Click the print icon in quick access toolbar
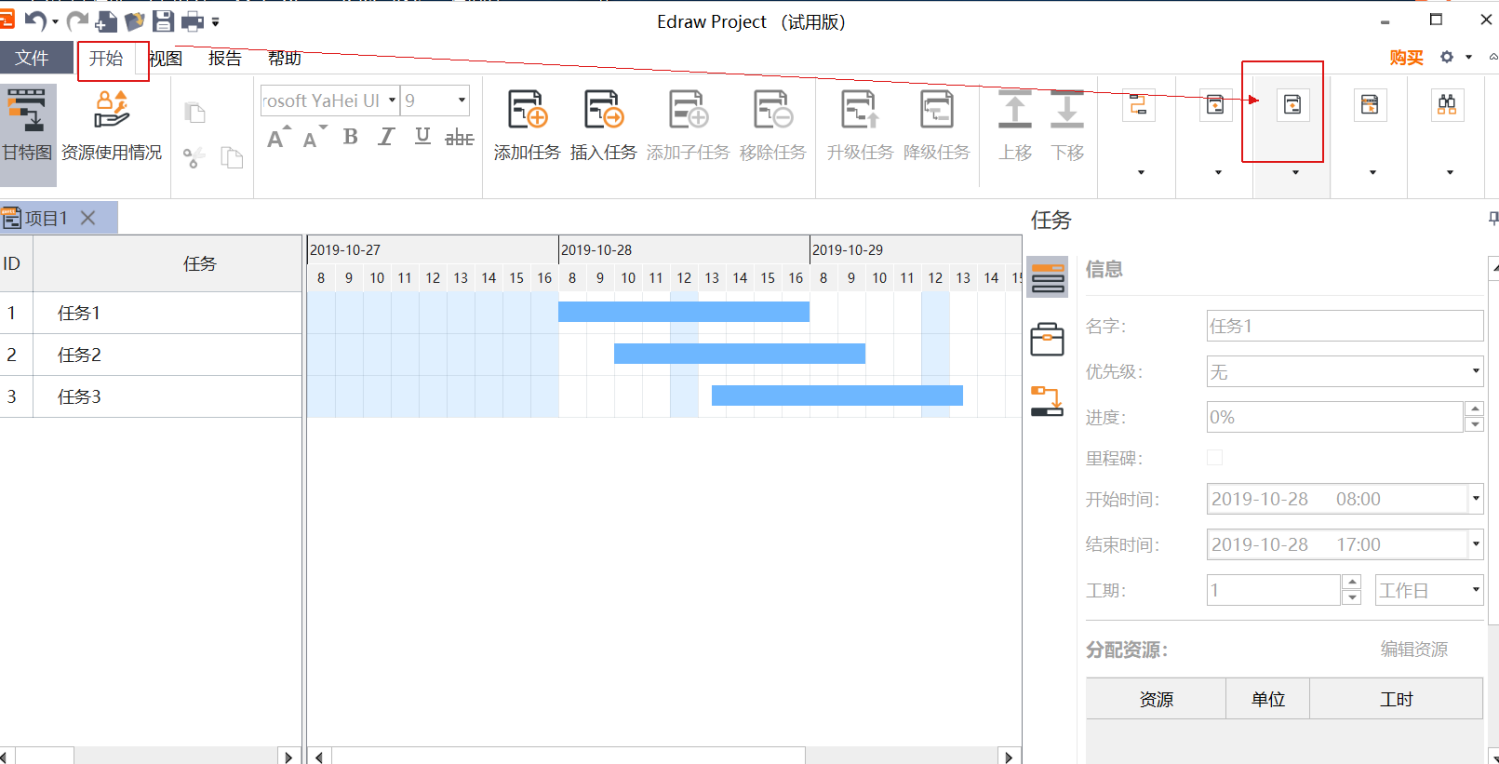Screen dimensions: 1499x764 click(x=193, y=20)
